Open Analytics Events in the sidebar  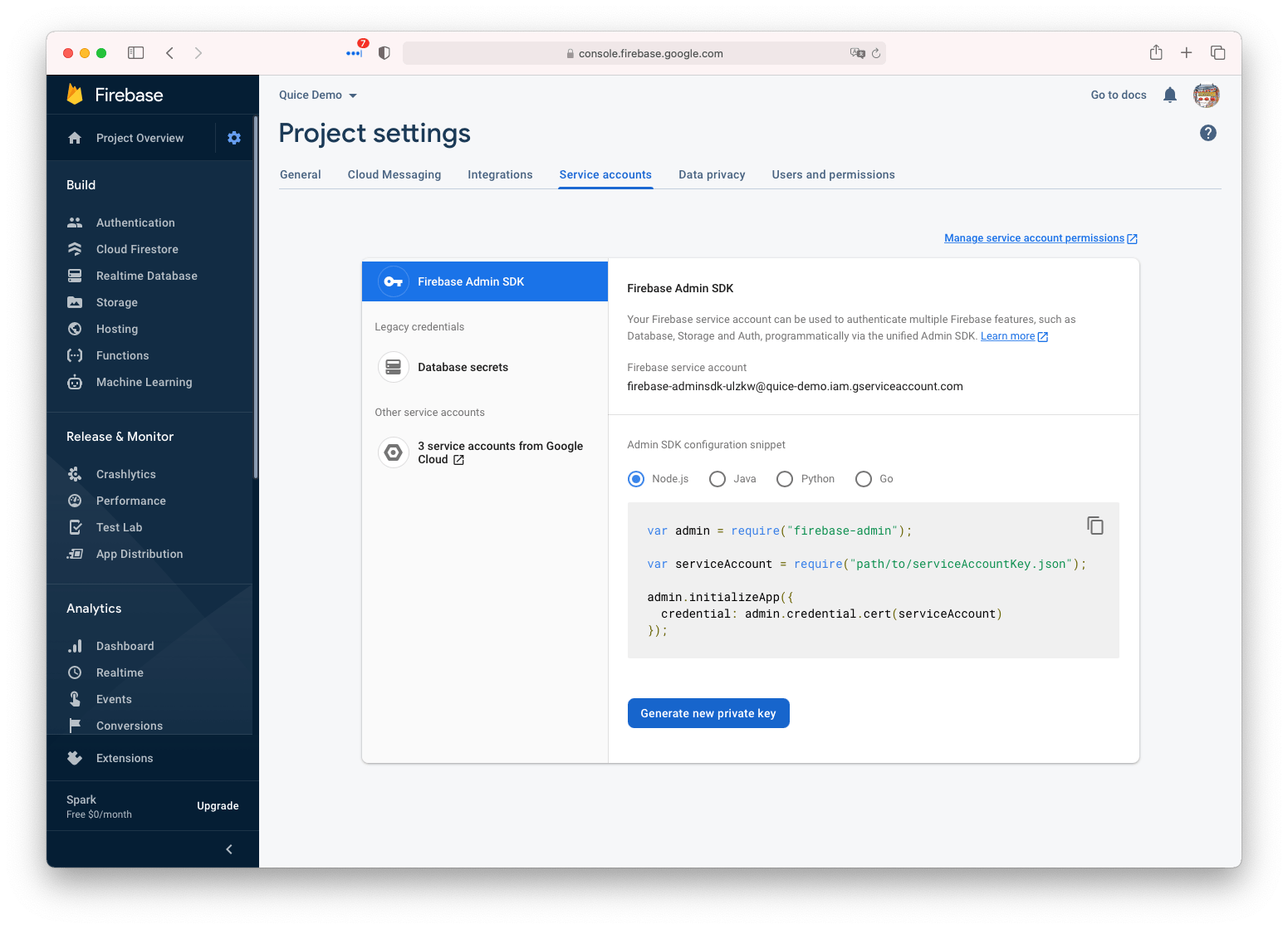tap(114, 699)
